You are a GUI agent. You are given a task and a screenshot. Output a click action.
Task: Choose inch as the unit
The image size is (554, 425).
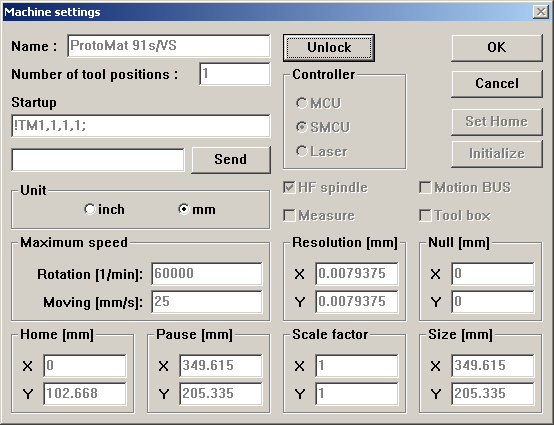pos(104,209)
